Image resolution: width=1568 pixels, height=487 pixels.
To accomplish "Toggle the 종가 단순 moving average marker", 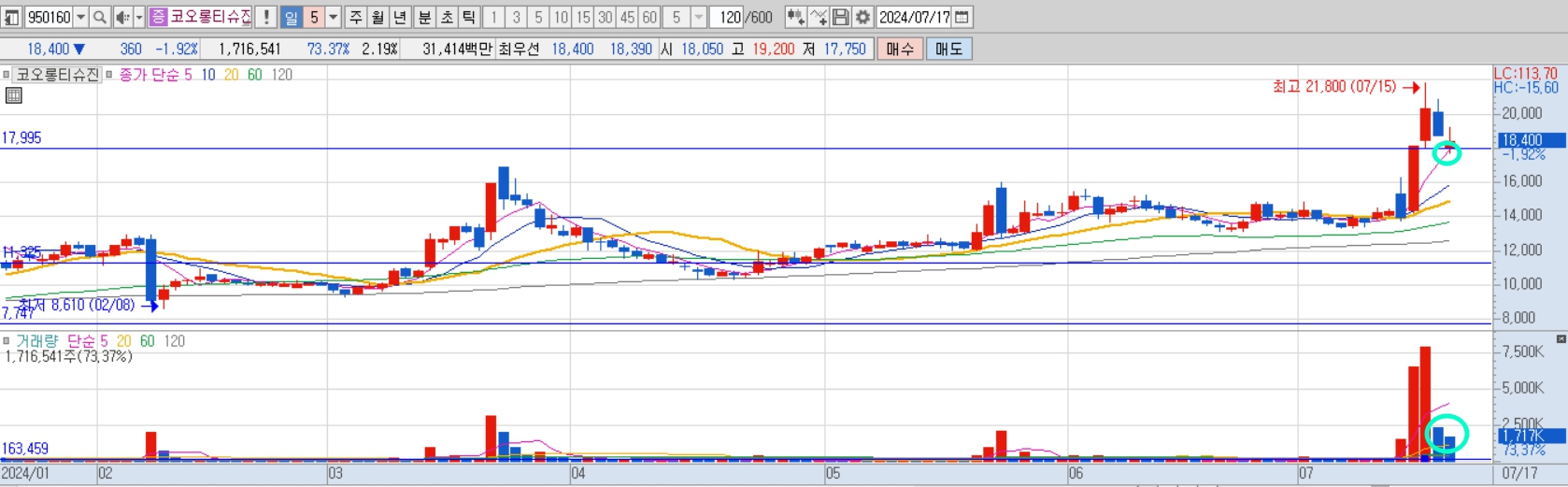I will click(109, 75).
